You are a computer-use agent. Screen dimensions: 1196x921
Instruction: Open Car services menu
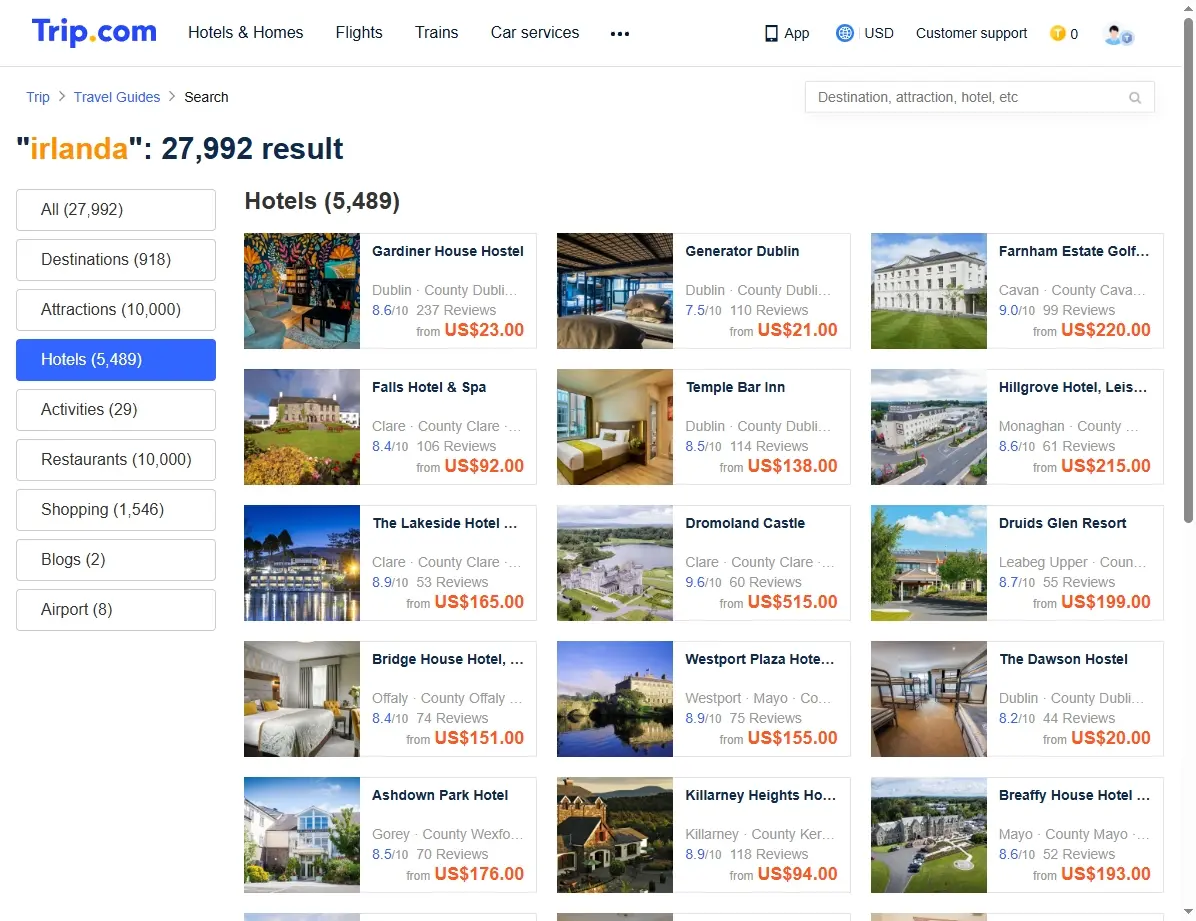[535, 32]
